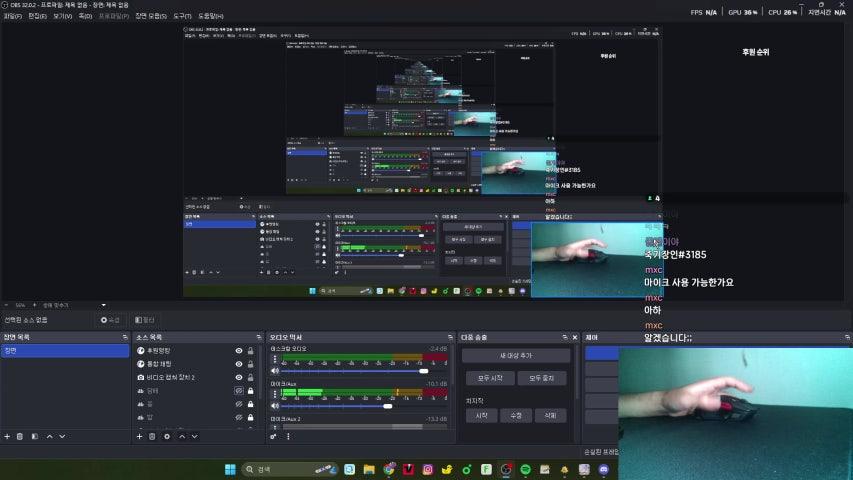Lock the 통합 채팅 source

[x=253, y=364]
